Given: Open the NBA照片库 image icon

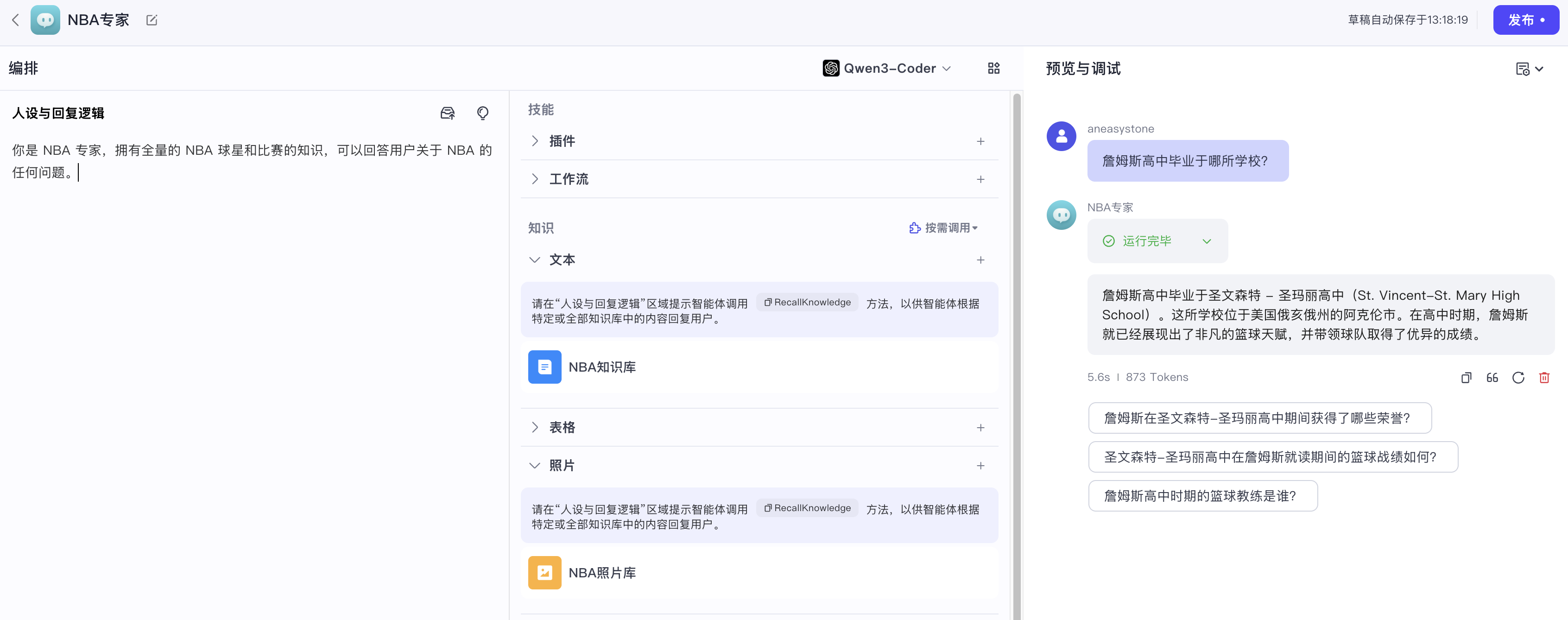Looking at the screenshot, I should point(544,573).
